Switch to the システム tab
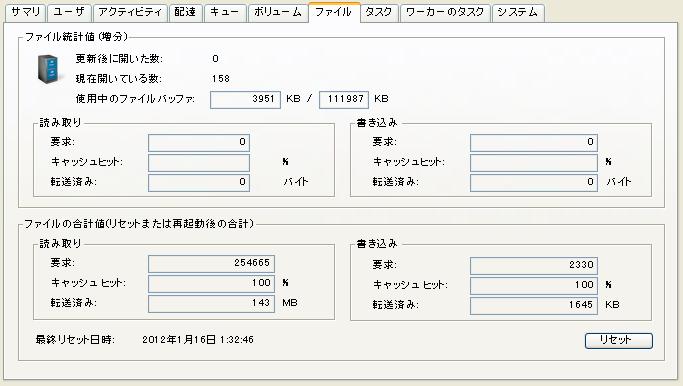Image resolution: width=683 pixels, height=386 pixels. tap(517, 12)
